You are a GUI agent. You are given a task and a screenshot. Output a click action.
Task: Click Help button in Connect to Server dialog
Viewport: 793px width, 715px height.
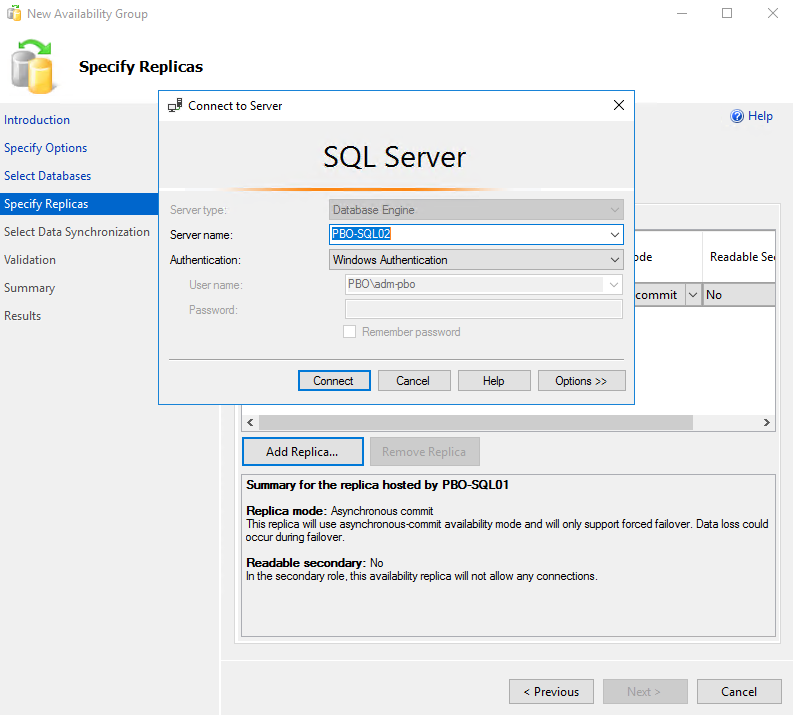point(494,381)
